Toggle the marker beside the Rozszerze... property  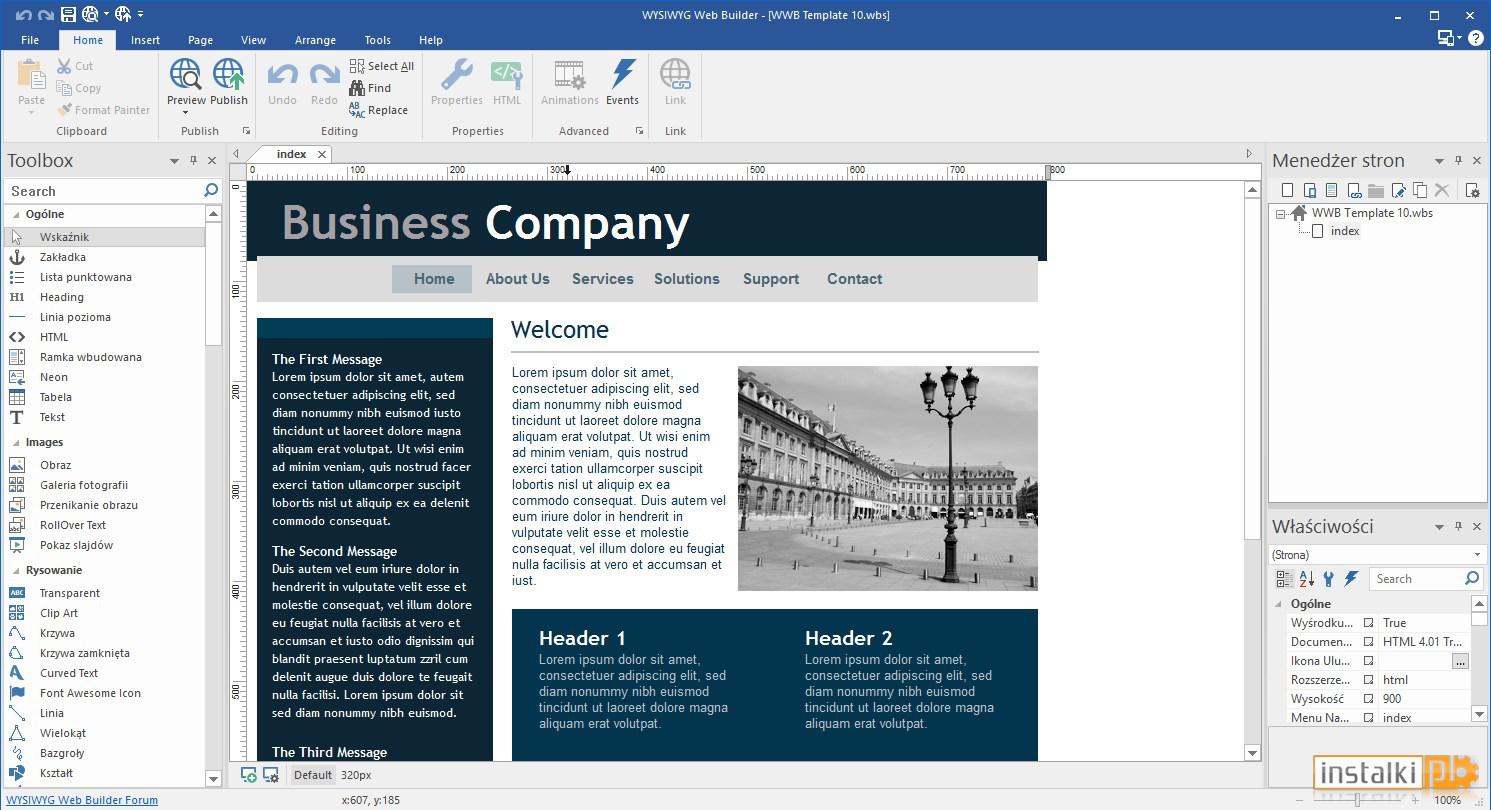[1369, 680]
